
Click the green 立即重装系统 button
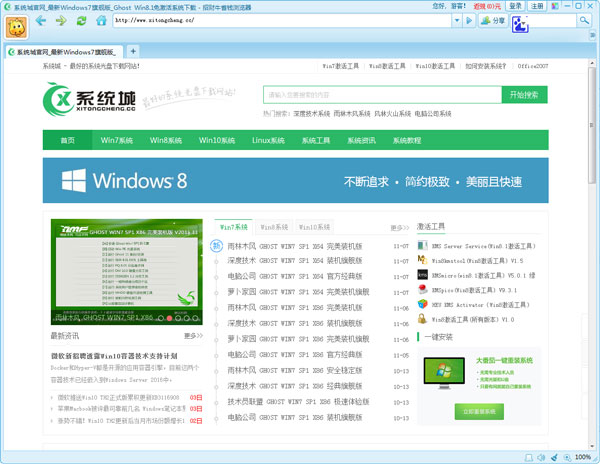coord(479,412)
